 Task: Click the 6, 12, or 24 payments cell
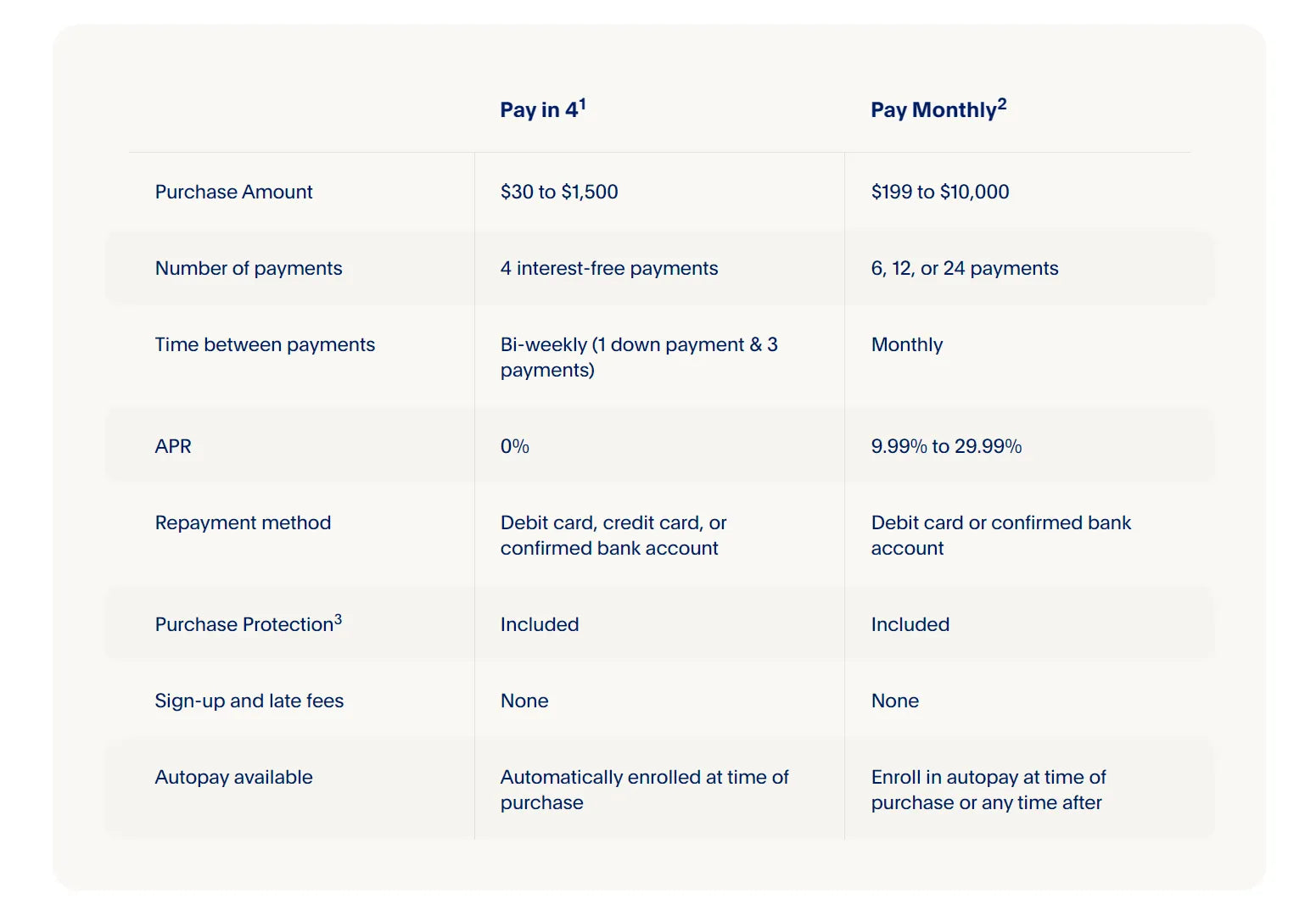point(965,268)
